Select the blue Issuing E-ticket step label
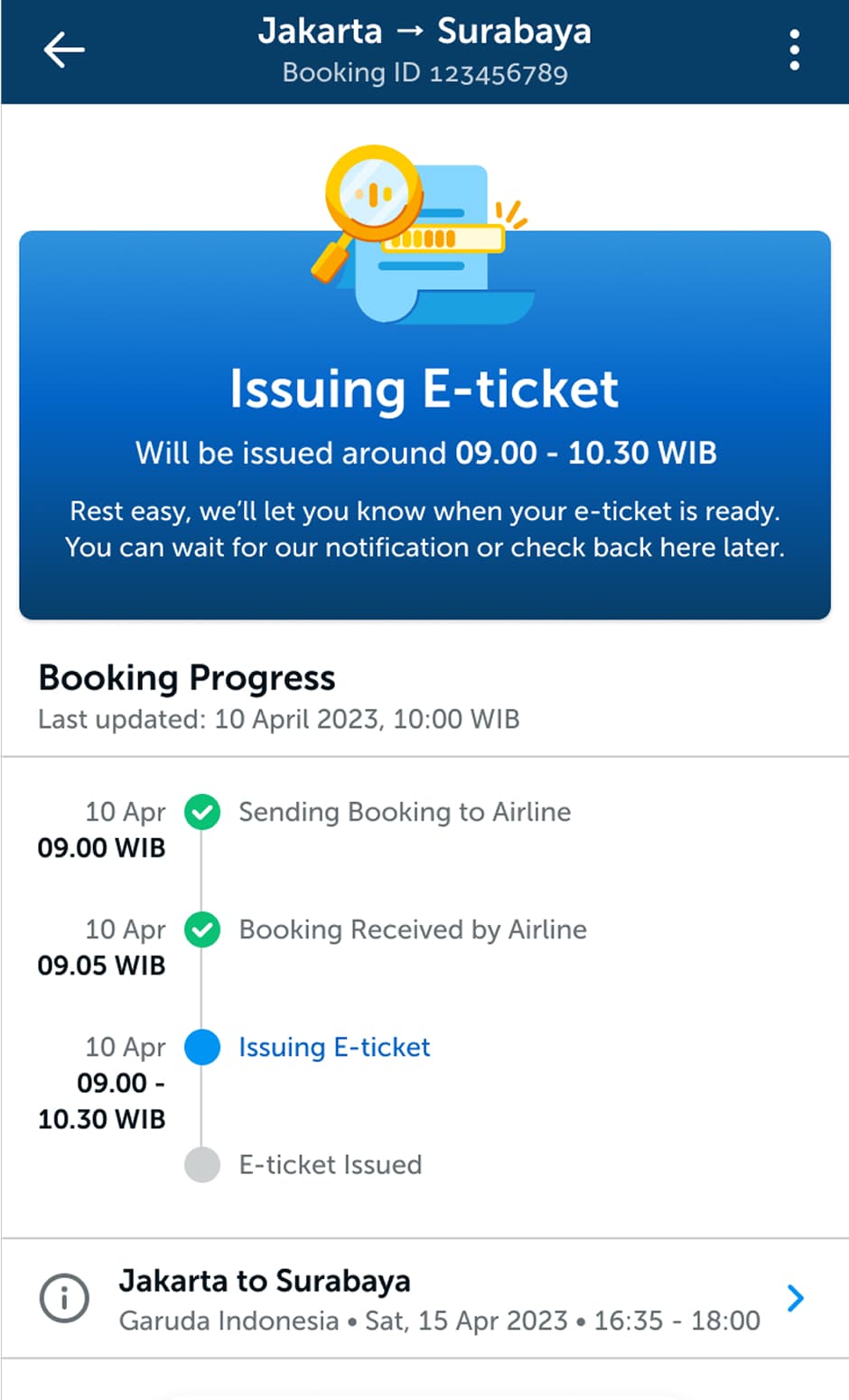 click(334, 1047)
